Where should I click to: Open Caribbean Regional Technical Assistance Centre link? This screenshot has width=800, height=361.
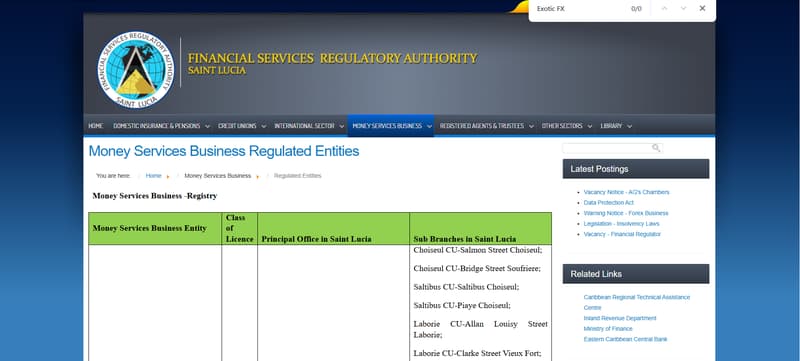[637, 302]
